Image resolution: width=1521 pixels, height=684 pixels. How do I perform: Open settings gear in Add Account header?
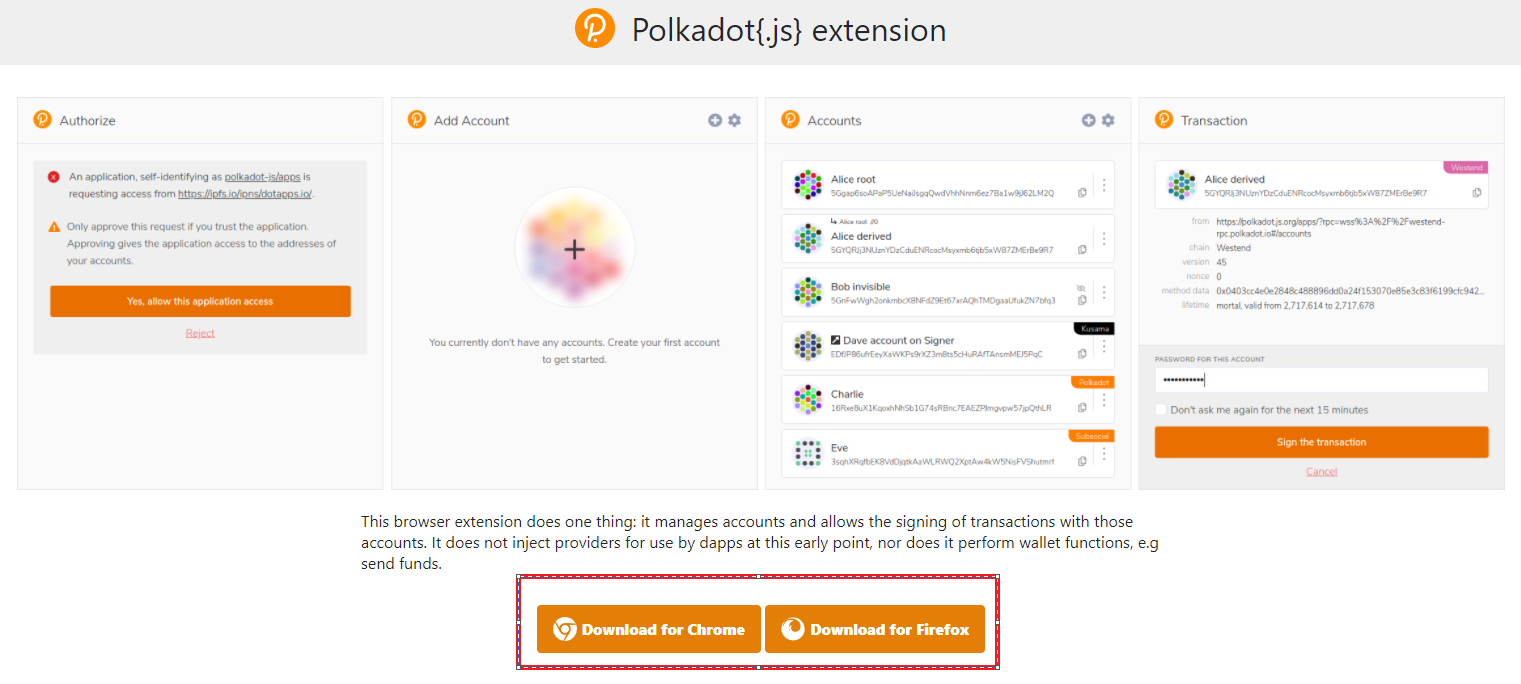coord(735,120)
